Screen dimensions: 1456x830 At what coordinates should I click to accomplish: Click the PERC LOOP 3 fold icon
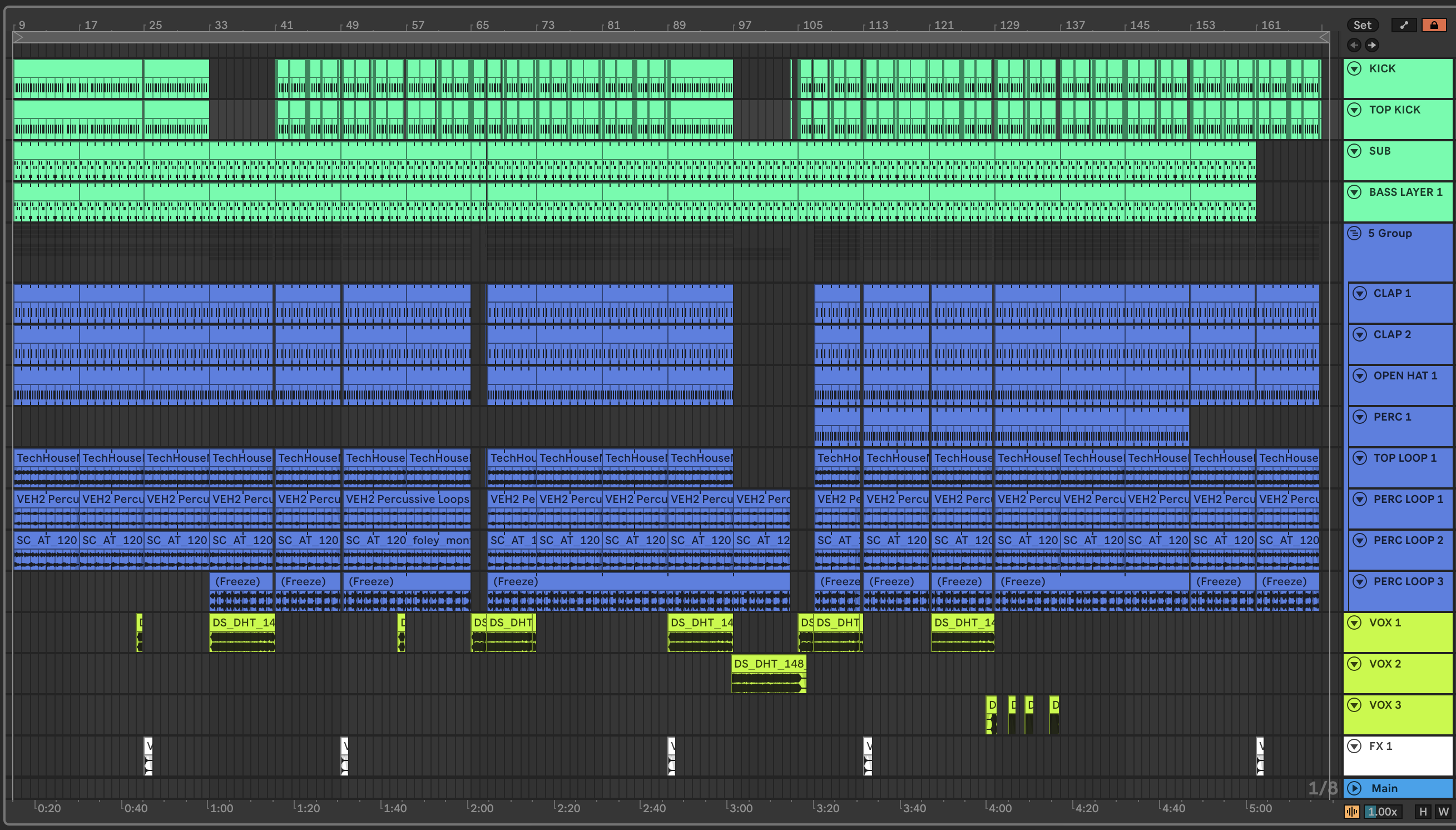coord(1360,581)
